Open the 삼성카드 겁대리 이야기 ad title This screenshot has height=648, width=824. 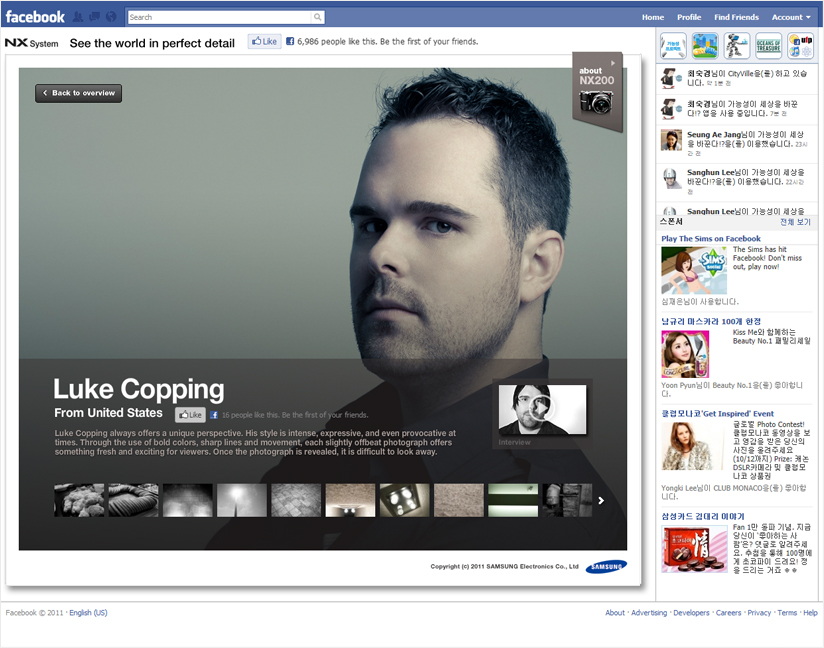coord(703,517)
